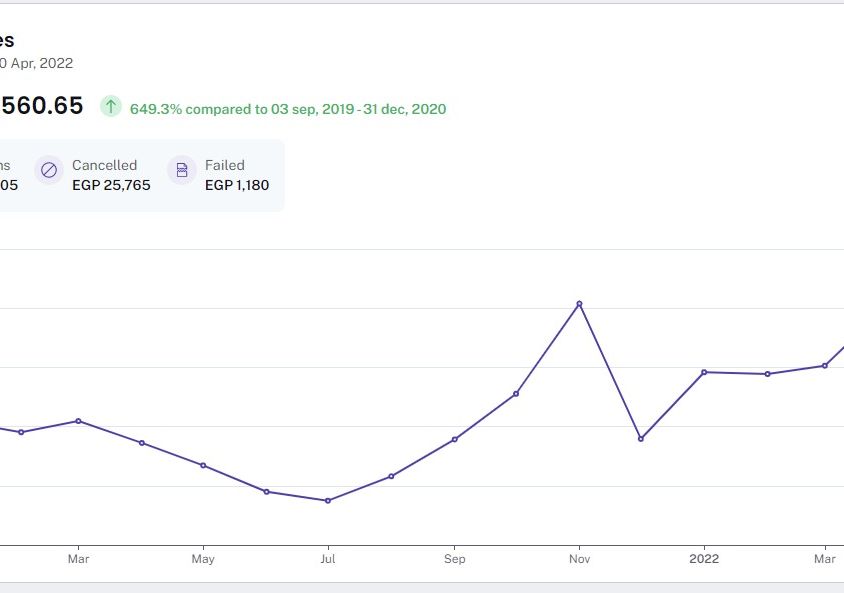The image size is (844, 593).
Task: Click the Failed EGP 1,180 stat card
Action: tap(222, 175)
